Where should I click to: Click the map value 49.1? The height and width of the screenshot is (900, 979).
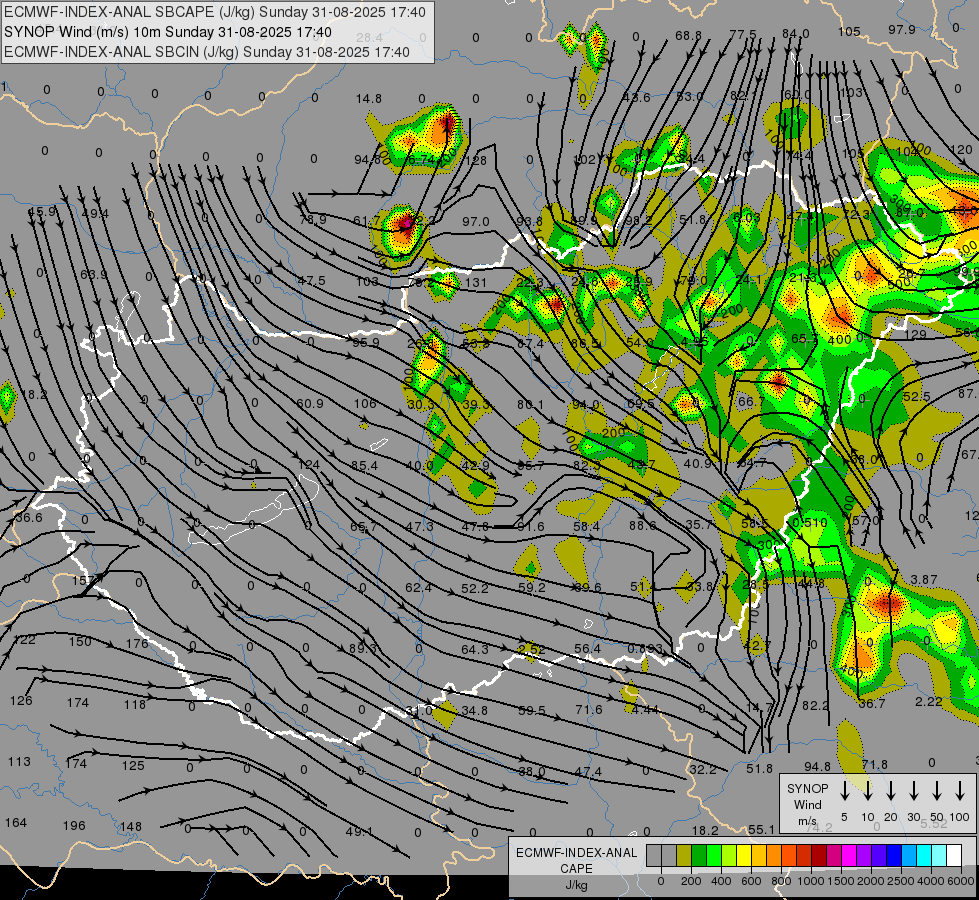coord(359,831)
